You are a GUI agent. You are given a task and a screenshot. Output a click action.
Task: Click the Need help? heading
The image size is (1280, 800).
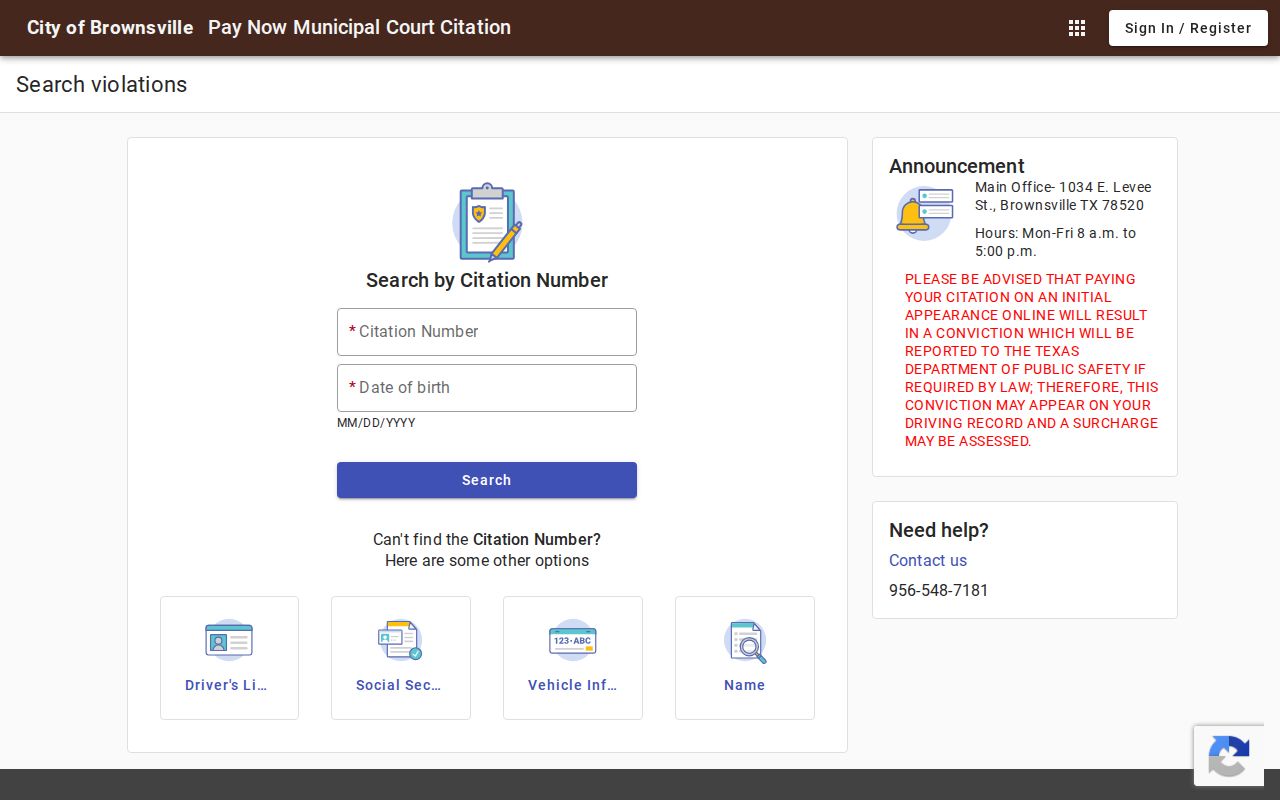click(x=939, y=530)
